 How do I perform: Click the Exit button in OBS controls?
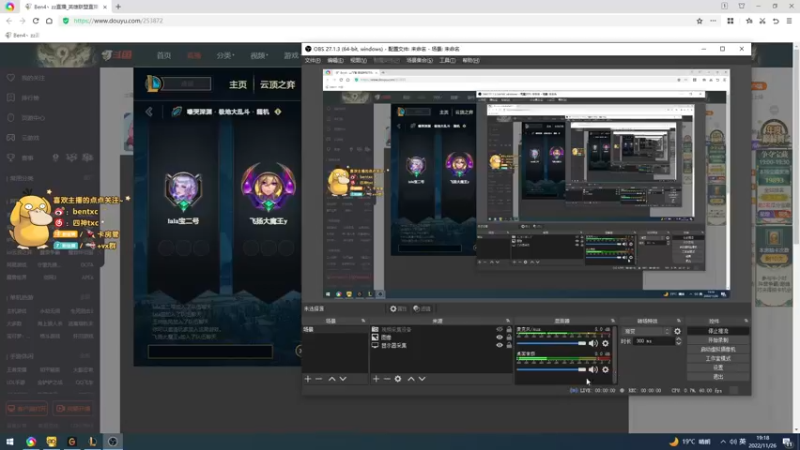tap(718, 377)
